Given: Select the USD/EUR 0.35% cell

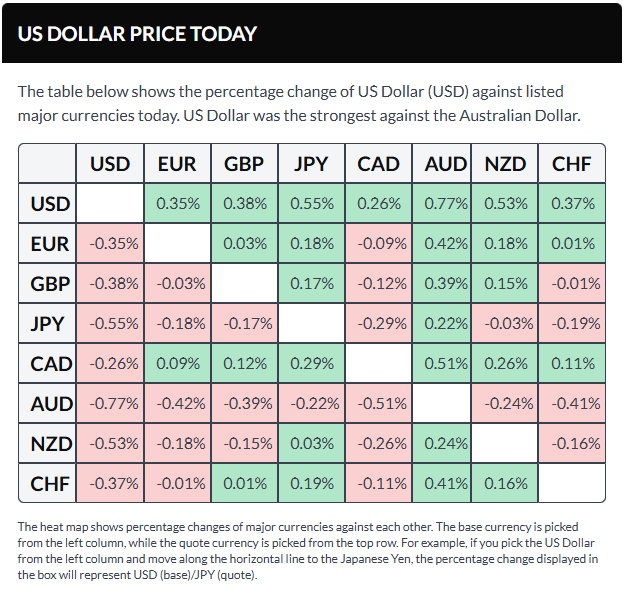Looking at the screenshot, I should pyautogui.click(x=177, y=203).
